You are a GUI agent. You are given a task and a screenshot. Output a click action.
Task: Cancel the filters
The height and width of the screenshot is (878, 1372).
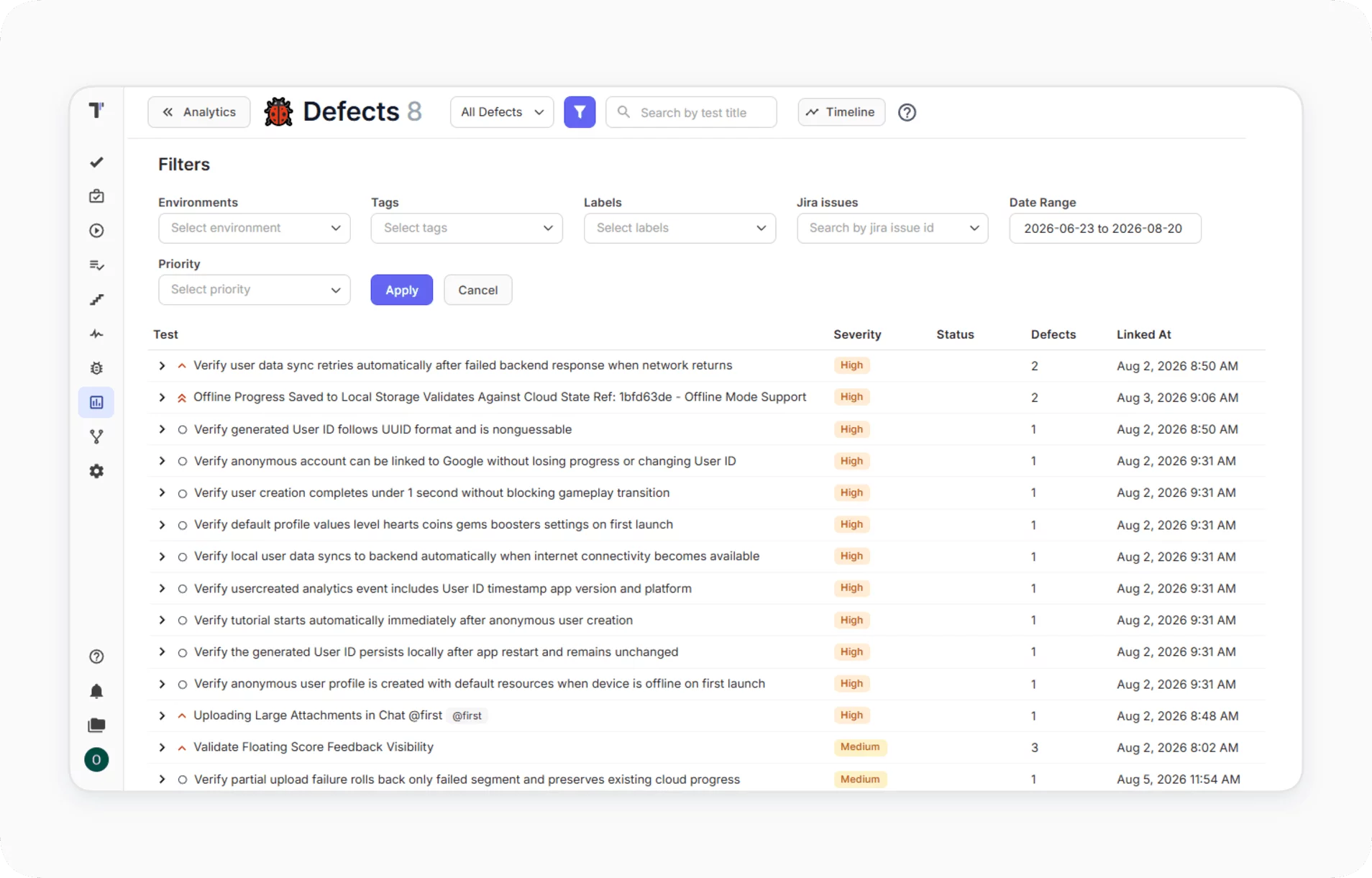click(477, 290)
